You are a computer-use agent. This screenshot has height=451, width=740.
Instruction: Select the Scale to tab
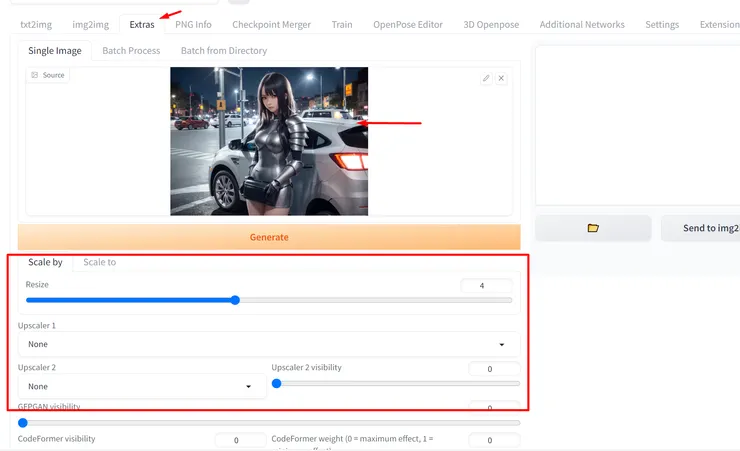pos(100,262)
